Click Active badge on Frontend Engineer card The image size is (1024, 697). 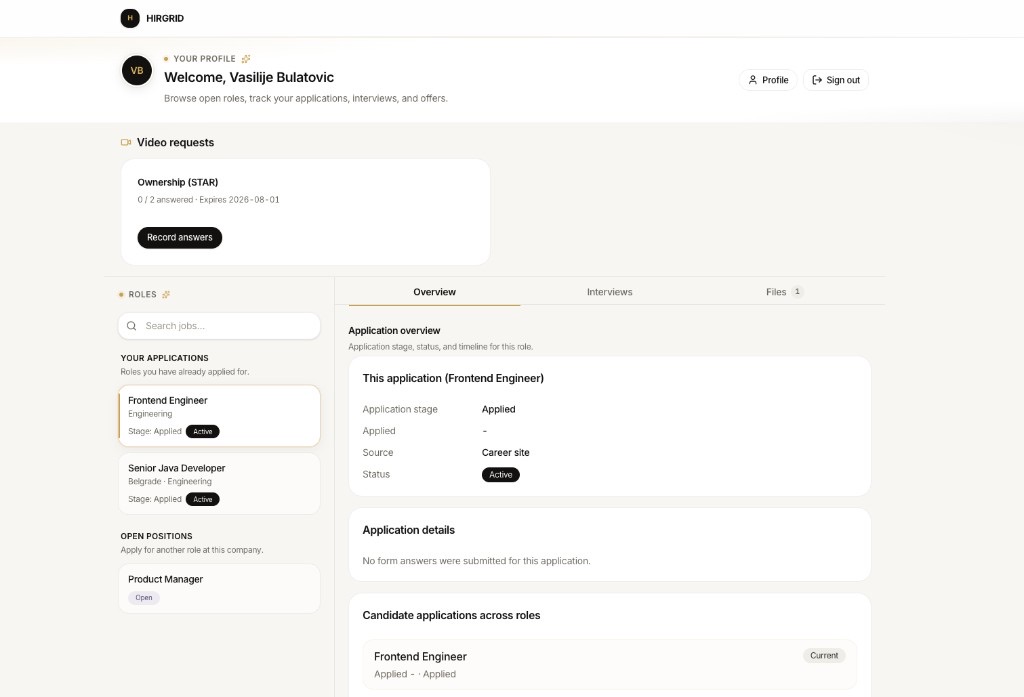point(202,432)
